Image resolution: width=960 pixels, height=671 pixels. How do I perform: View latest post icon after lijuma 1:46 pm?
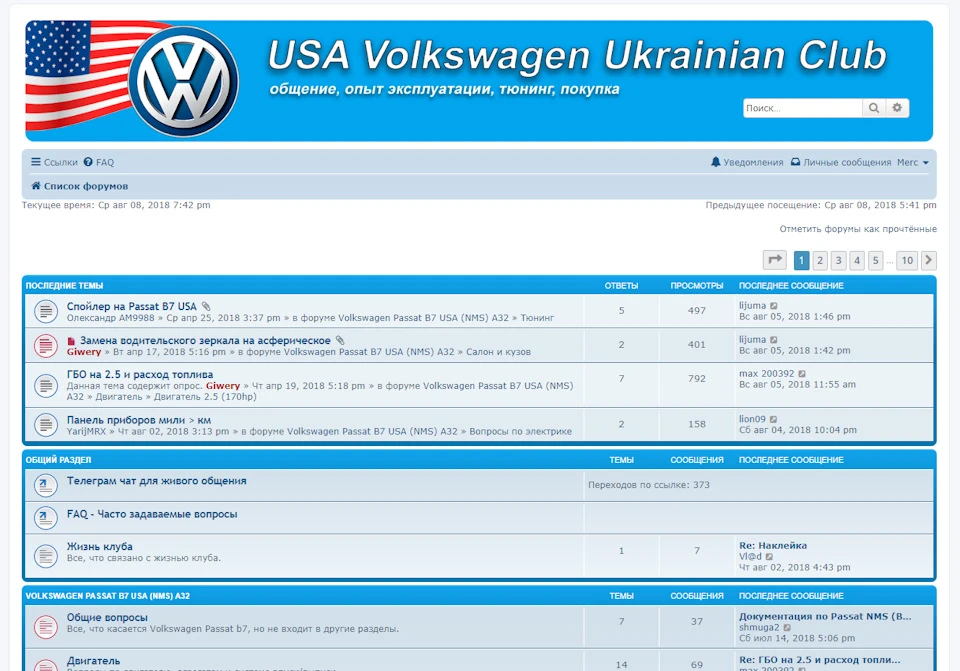point(774,306)
